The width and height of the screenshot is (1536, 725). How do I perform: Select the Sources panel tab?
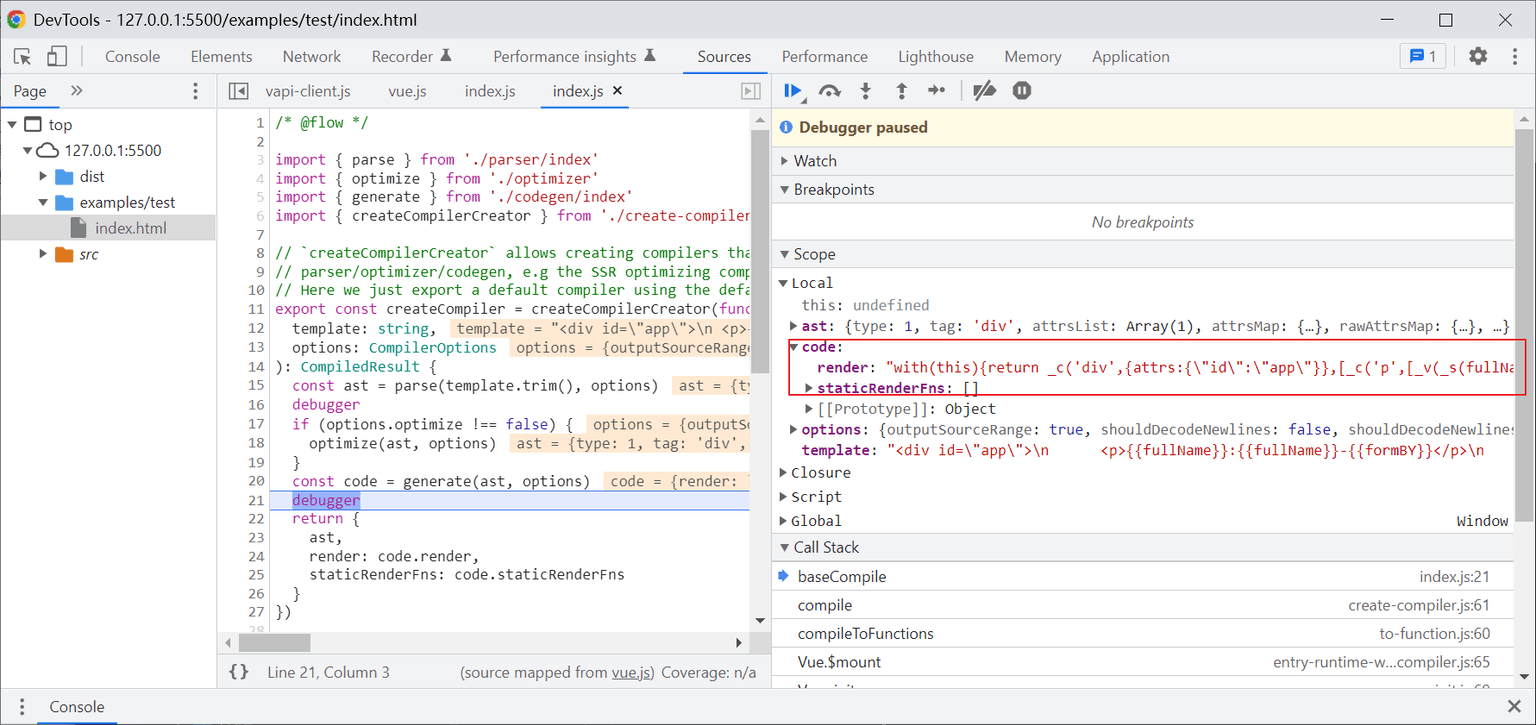click(x=724, y=57)
